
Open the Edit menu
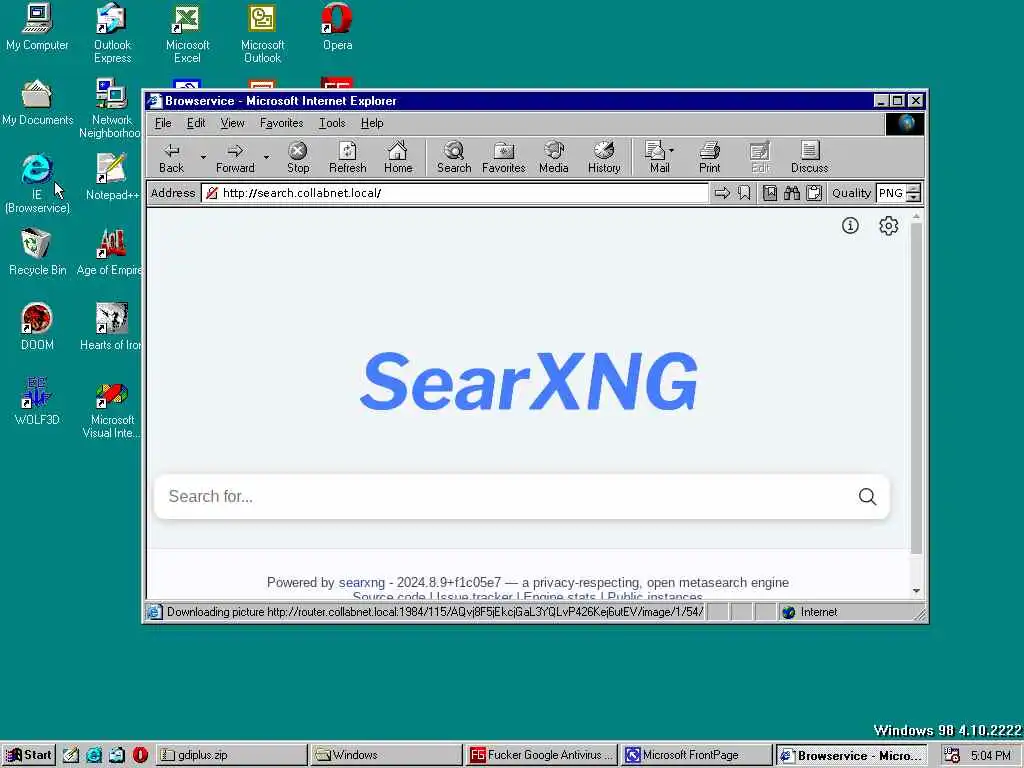pyautogui.click(x=195, y=123)
